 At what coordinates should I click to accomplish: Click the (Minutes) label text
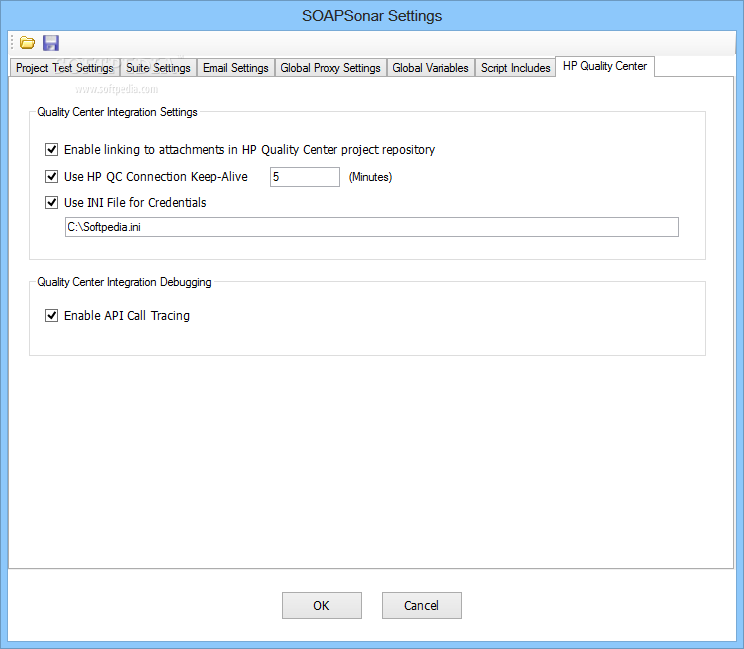pos(370,177)
